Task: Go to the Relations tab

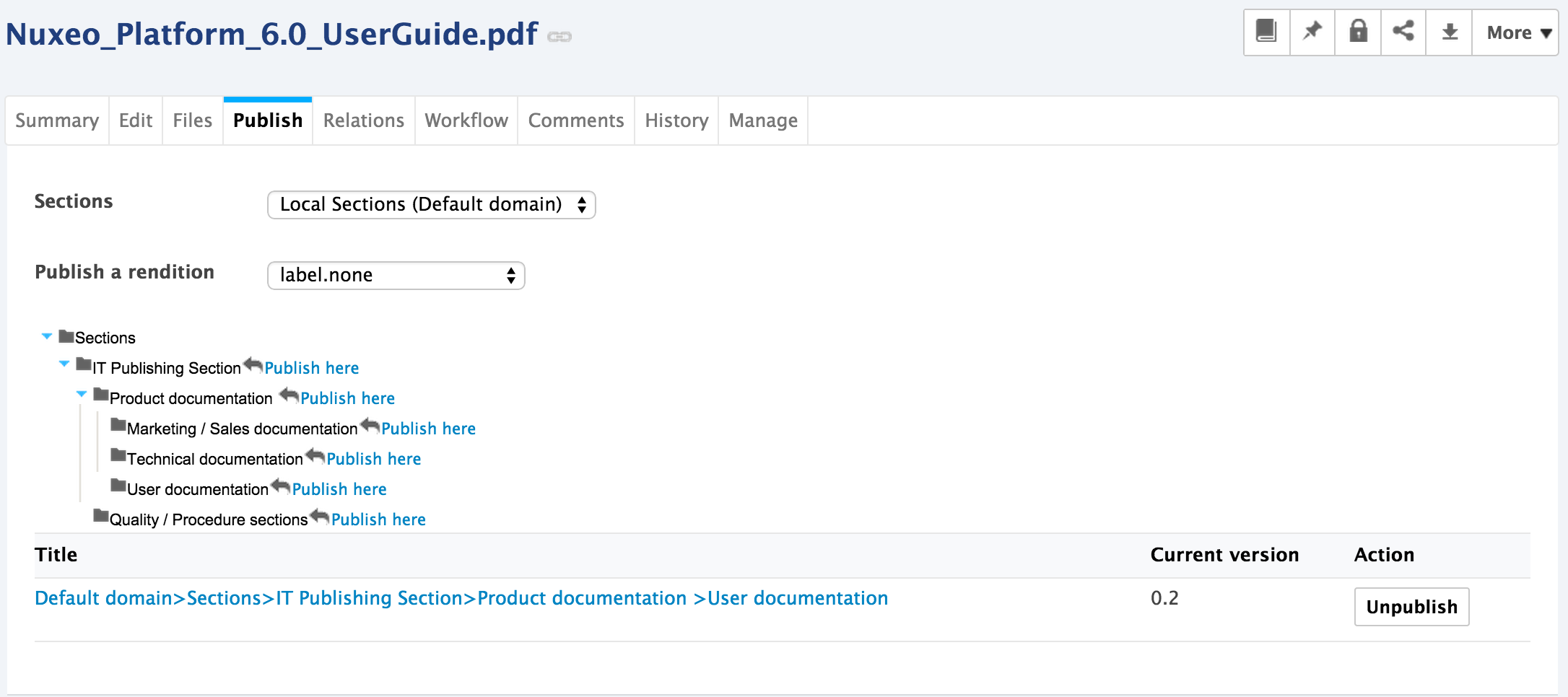Action: pos(364,120)
